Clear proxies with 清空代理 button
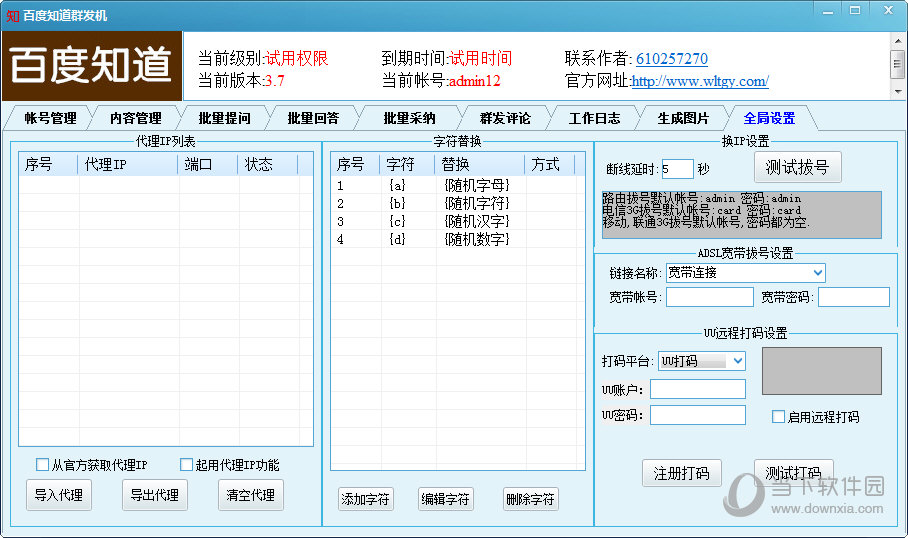The width and height of the screenshot is (908, 538). (251, 495)
